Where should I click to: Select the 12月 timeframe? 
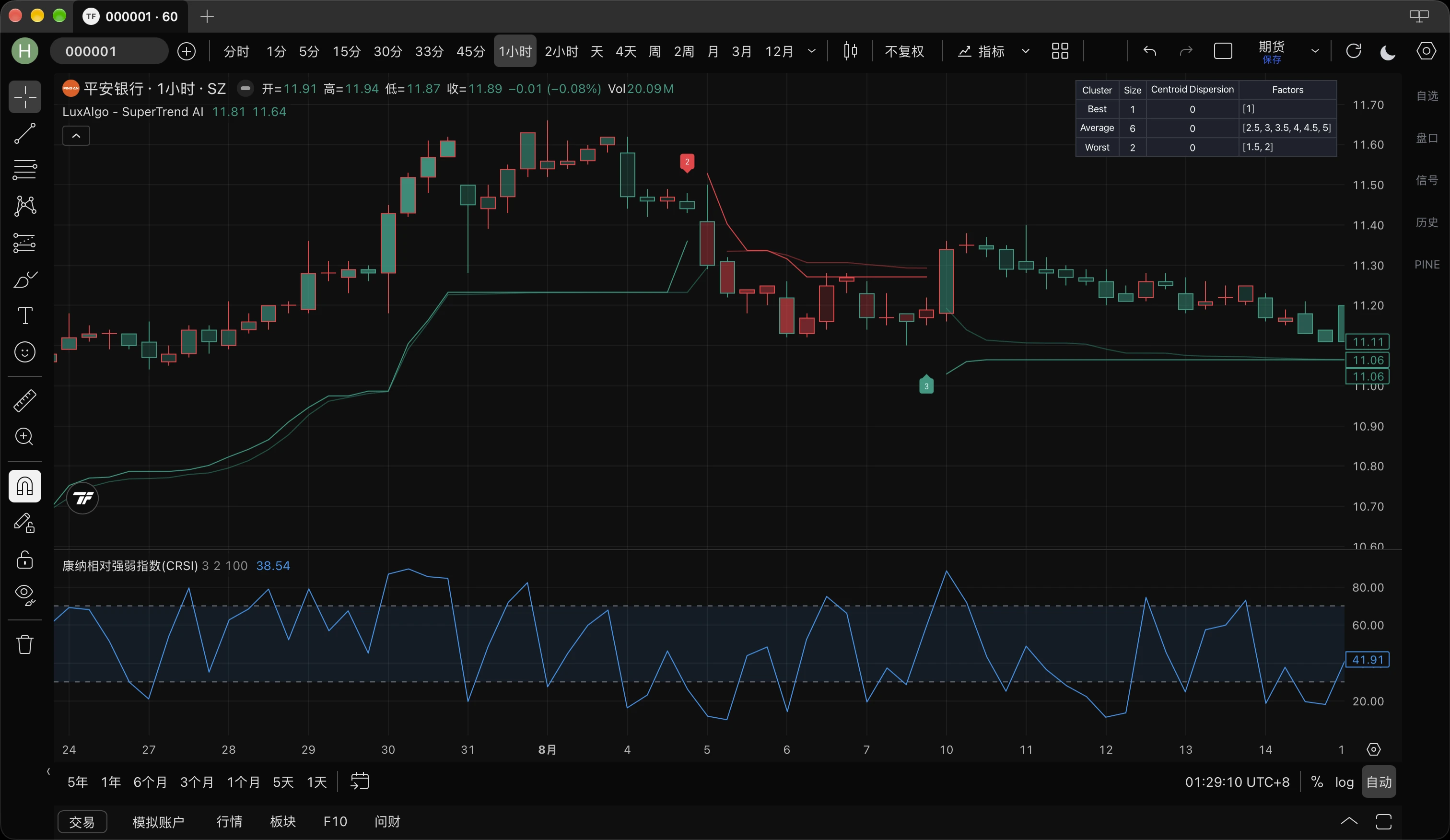pos(779,51)
